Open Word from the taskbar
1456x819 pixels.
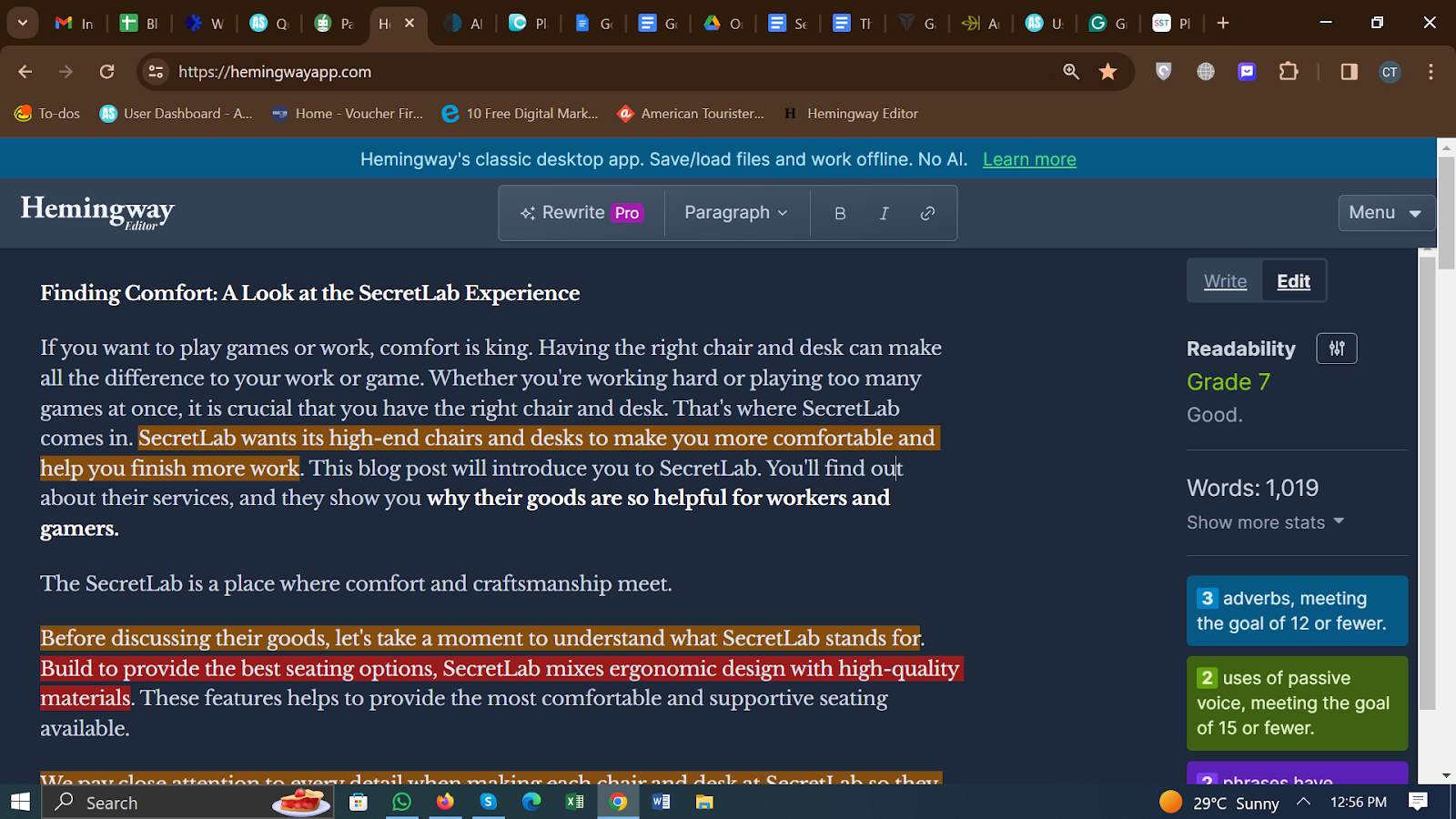[662, 802]
